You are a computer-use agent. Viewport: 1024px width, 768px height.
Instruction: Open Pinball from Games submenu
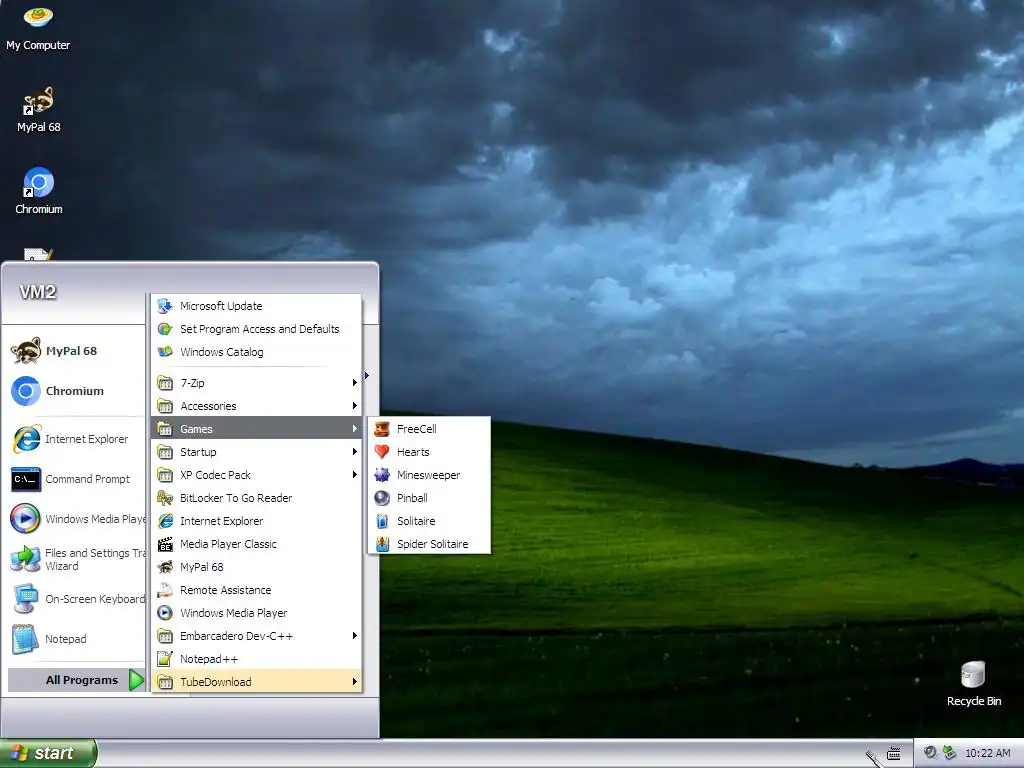pyautogui.click(x=429, y=498)
